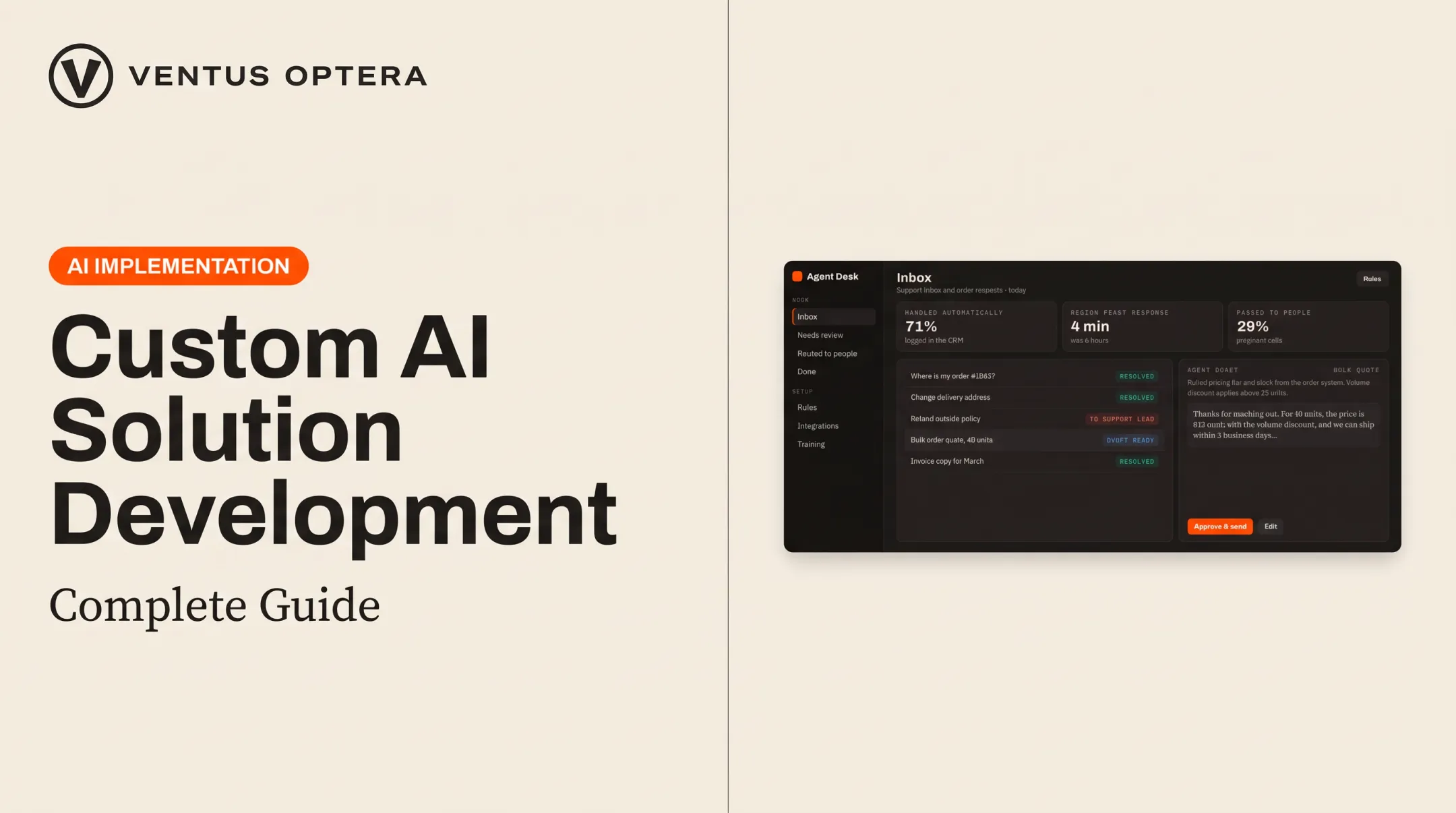Select Inbox in the Agent Desk sidebar
Screen dimensions: 1456x813
pos(834,317)
